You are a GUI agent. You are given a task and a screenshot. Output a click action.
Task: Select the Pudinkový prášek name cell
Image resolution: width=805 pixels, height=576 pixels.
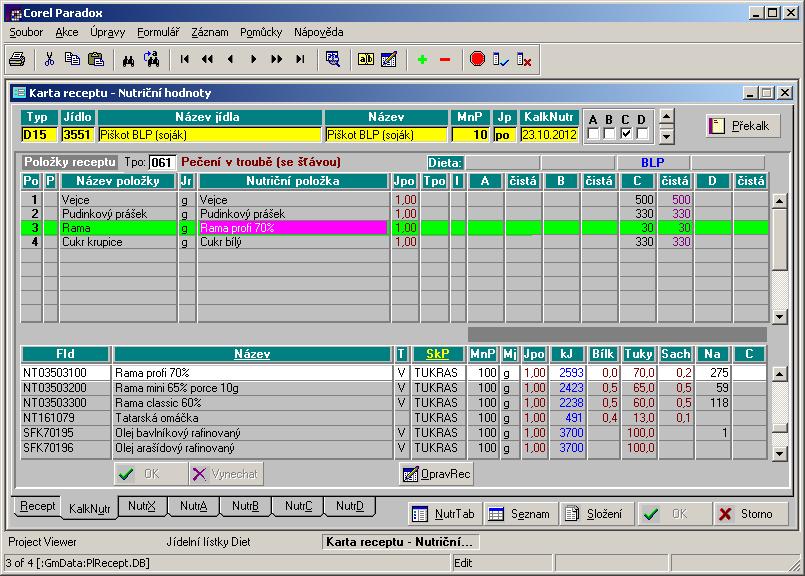118,214
